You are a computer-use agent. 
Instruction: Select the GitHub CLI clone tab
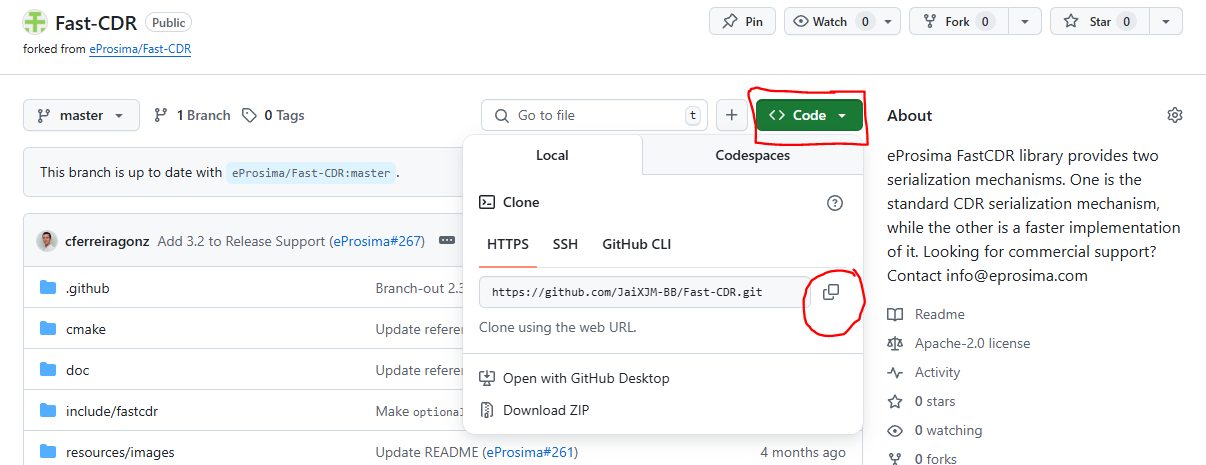tap(636, 244)
